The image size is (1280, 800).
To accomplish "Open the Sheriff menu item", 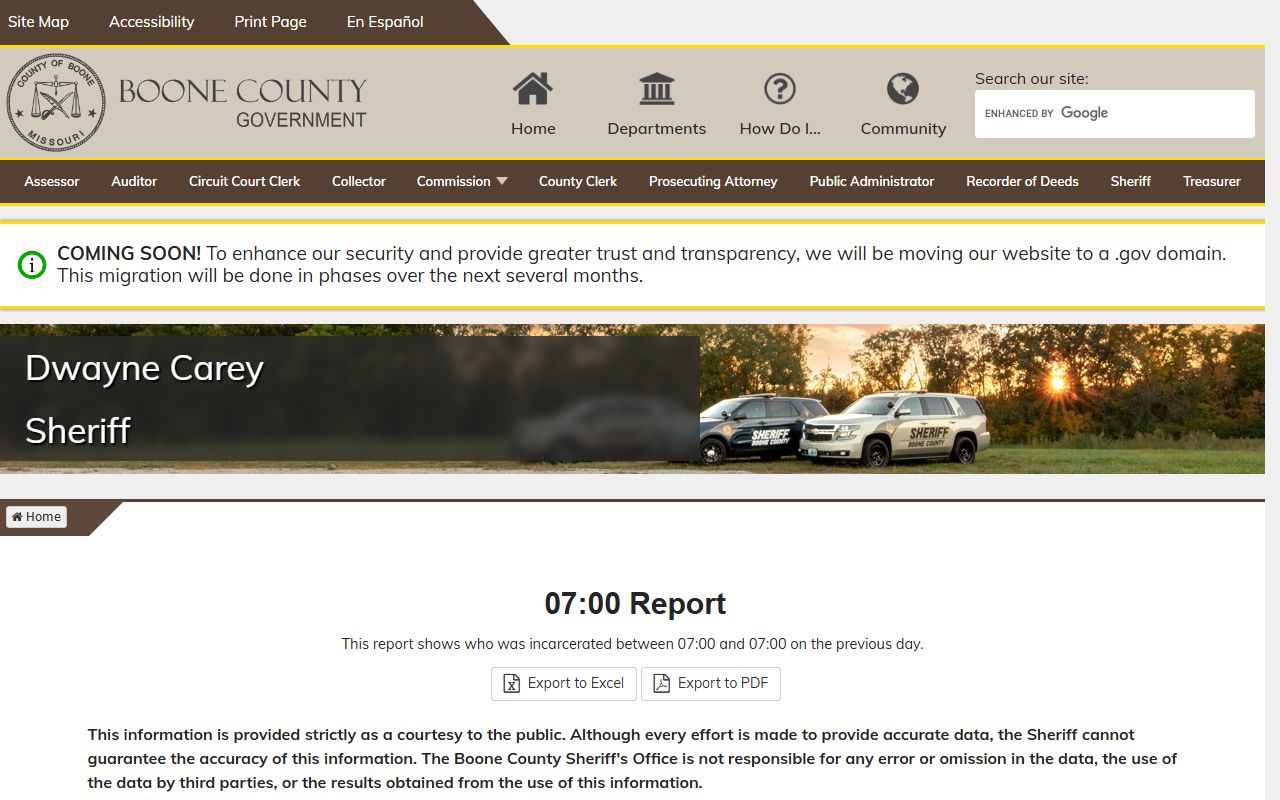I will click(x=1131, y=181).
